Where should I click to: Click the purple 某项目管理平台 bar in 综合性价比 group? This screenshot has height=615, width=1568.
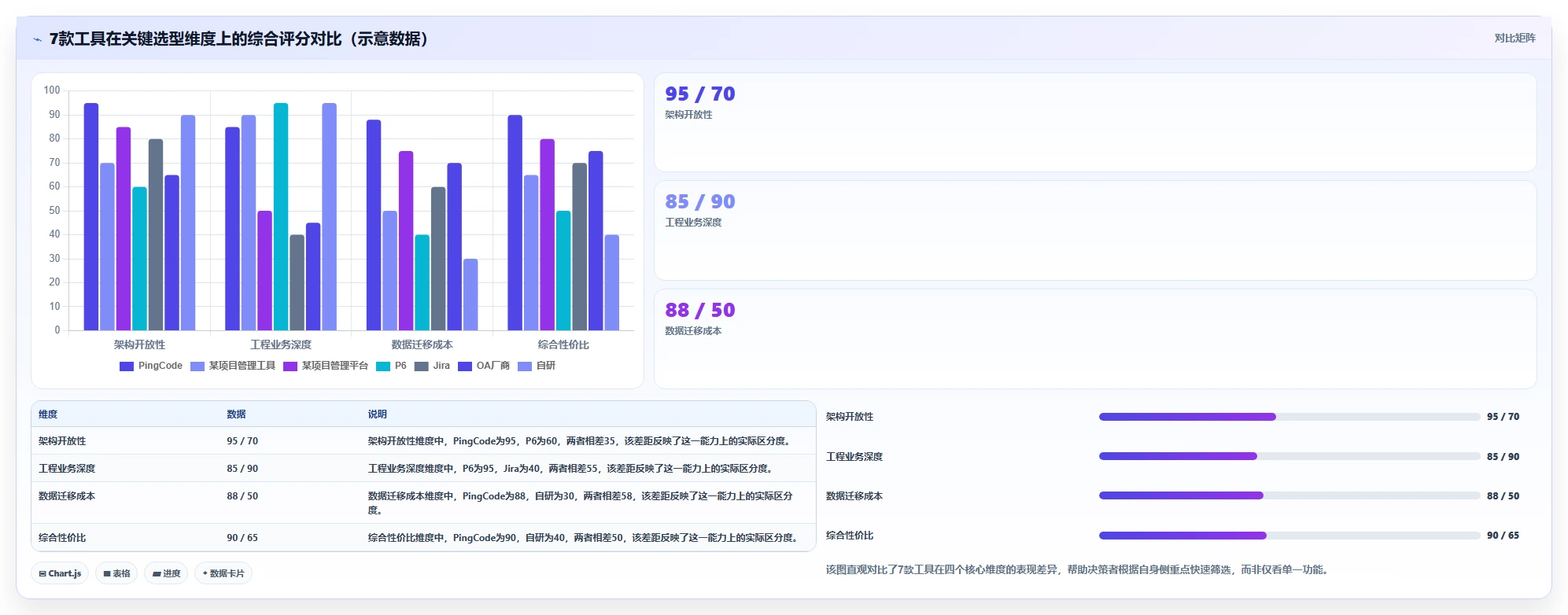coord(547,234)
